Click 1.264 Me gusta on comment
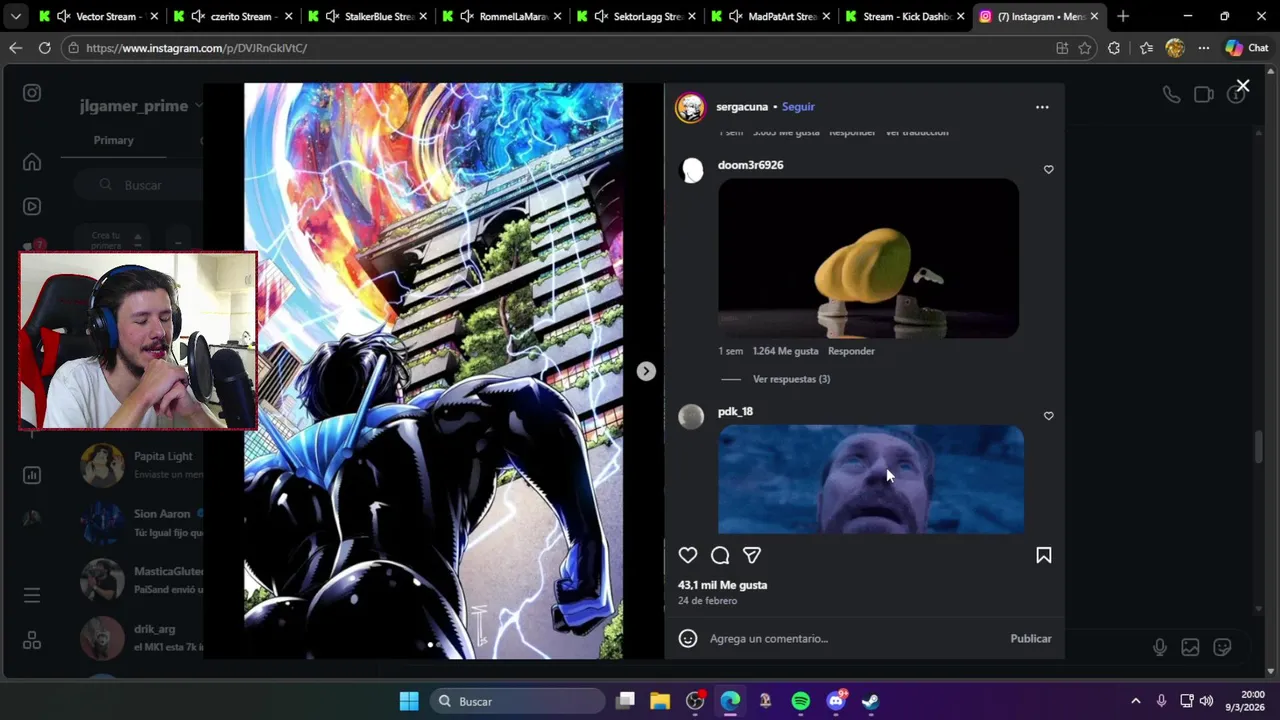The width and height of the screenshot is (1280, 720). tap(785, 351)
